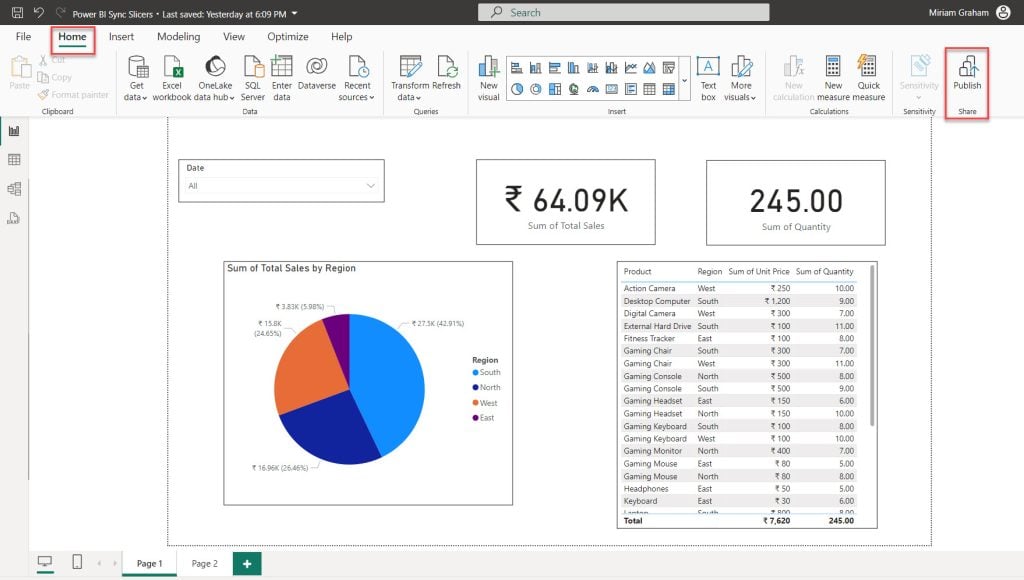This screenshot has height=580, width=1024.
Task: Open the File menu
Action: [24, 37]
